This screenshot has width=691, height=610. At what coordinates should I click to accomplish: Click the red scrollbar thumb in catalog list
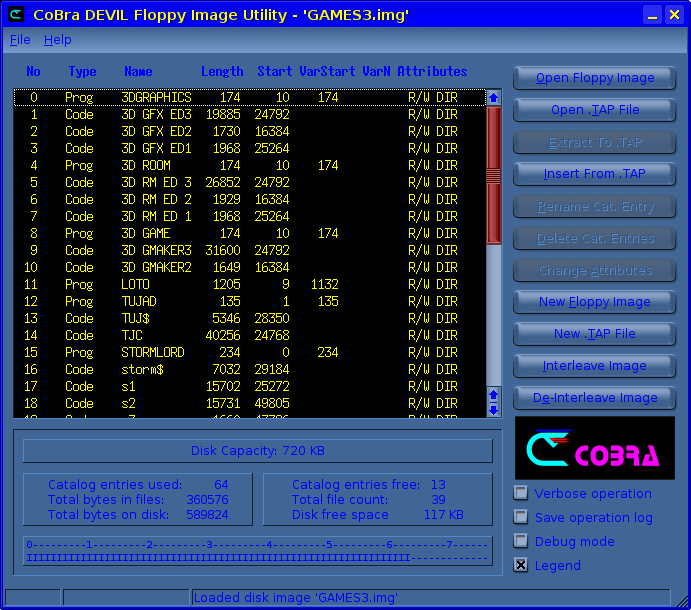[493, 175]
